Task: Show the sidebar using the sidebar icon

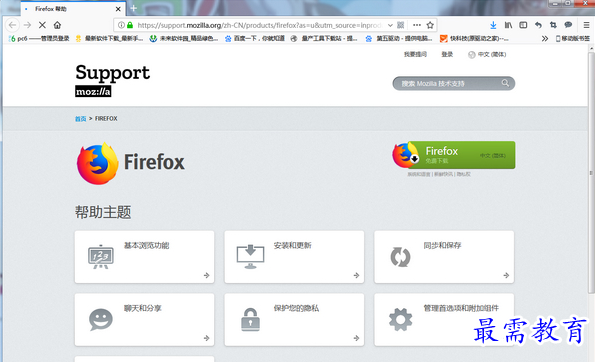Action: pyautogui.click(x=523, y=25)
